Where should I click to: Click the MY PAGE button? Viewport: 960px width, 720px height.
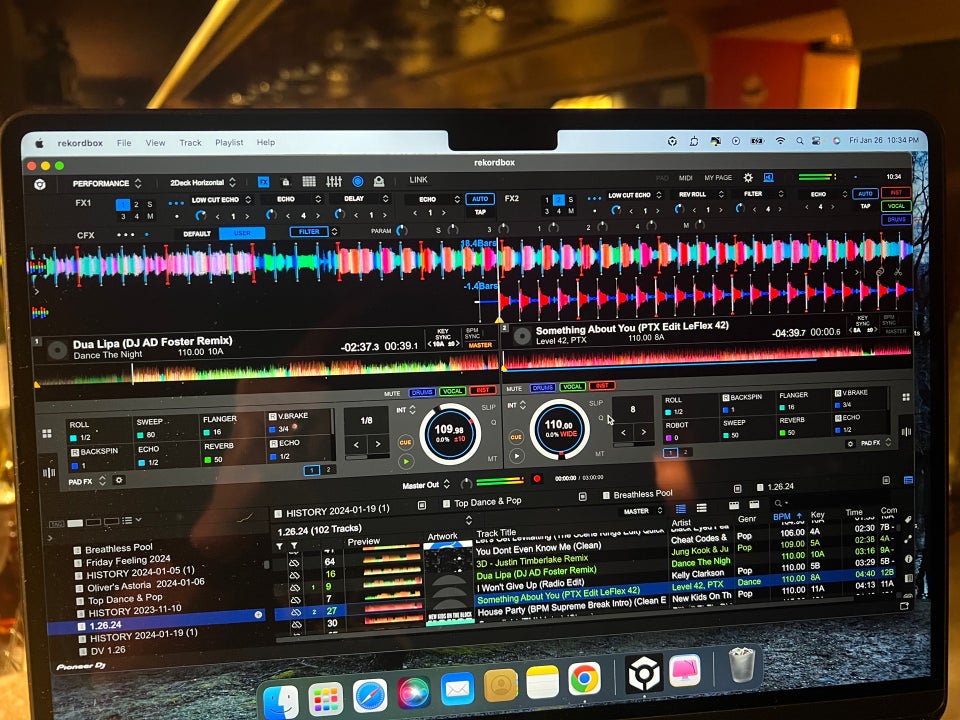coord(718,178)
